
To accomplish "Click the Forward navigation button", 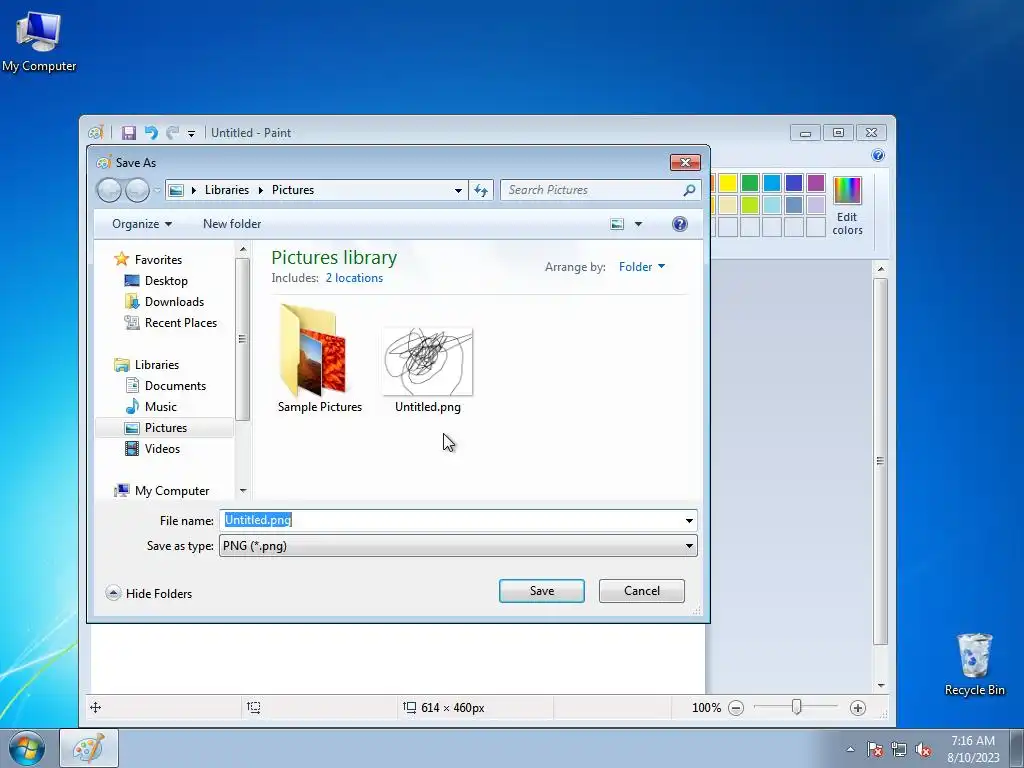I will [137, 190].
